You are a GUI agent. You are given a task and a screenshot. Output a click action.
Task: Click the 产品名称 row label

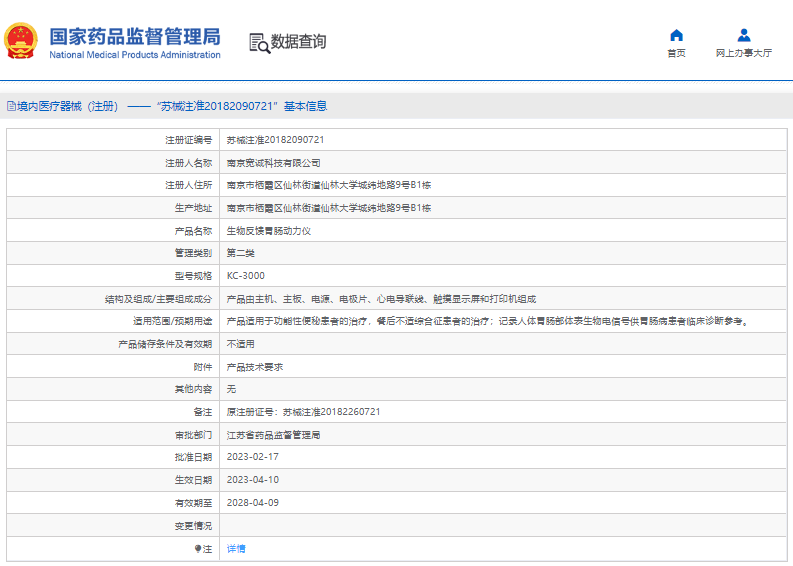click(193, 231)
